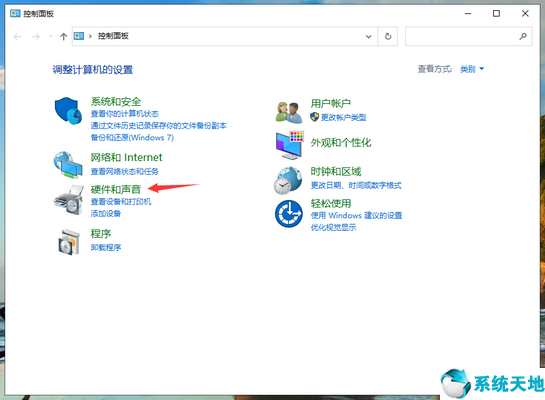
Task: Click 查看设备和打印机 link
Action: [x=121, y=202]
